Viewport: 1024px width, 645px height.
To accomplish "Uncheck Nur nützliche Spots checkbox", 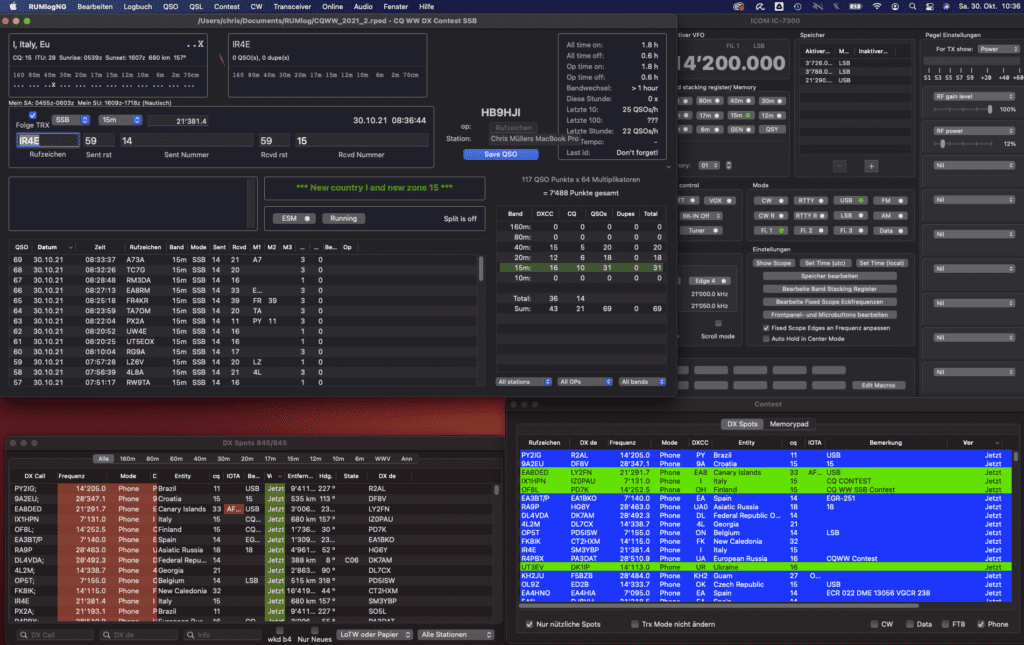I will pos(529,624).
